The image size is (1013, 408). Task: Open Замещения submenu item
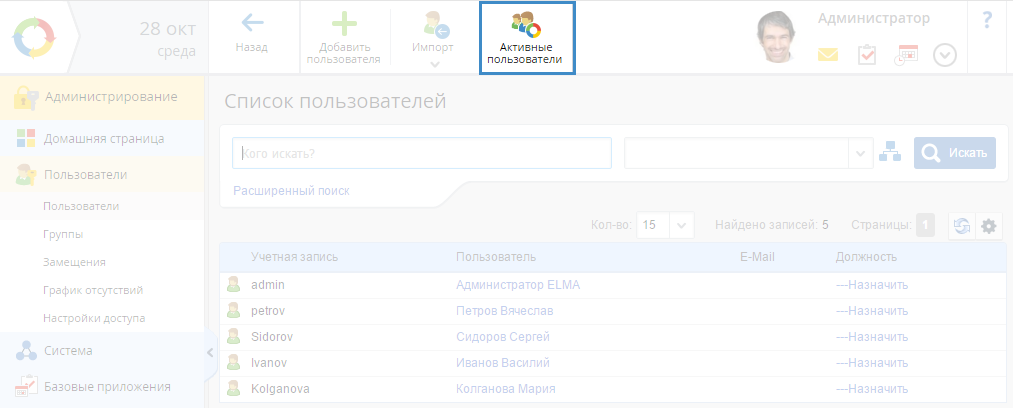(74, 262)
